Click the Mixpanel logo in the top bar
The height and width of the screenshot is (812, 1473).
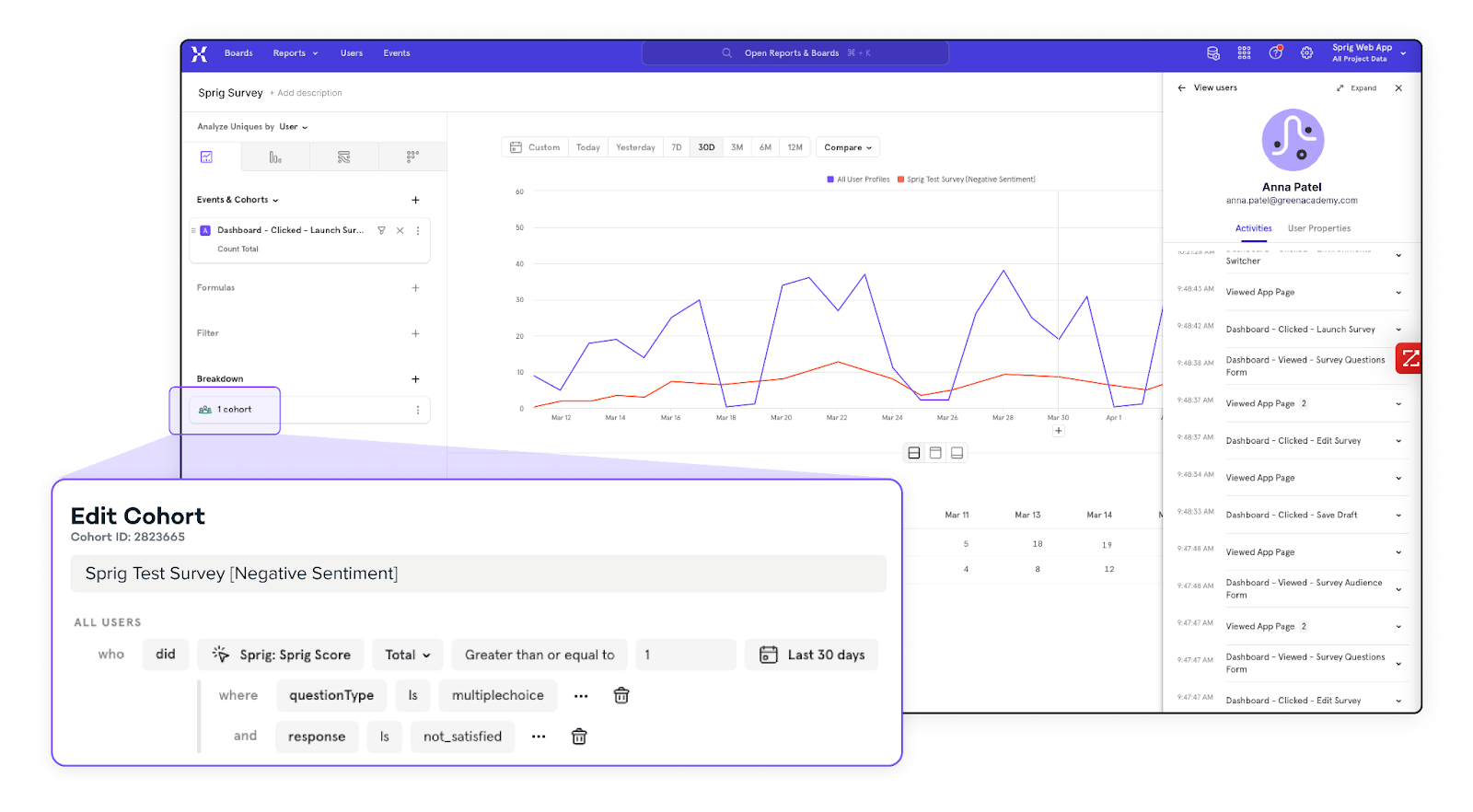199,53
